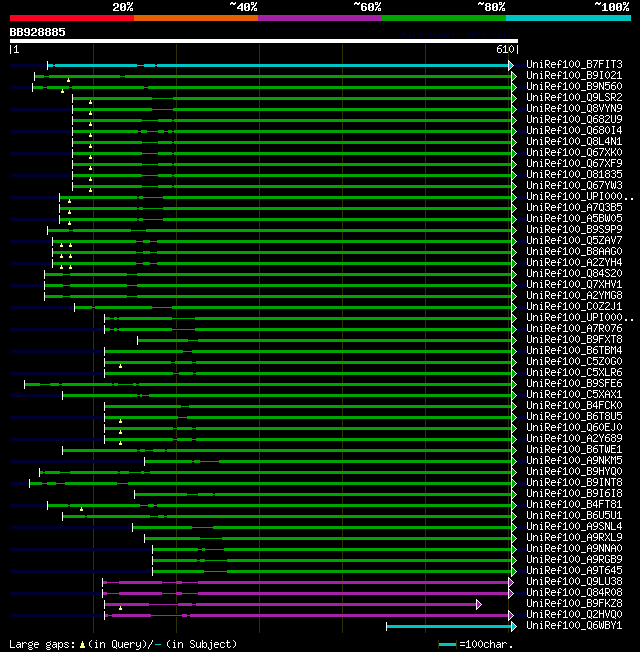
Task: Click the UniRef100_B4FCK0 label
Action: (x=574, y=406)
